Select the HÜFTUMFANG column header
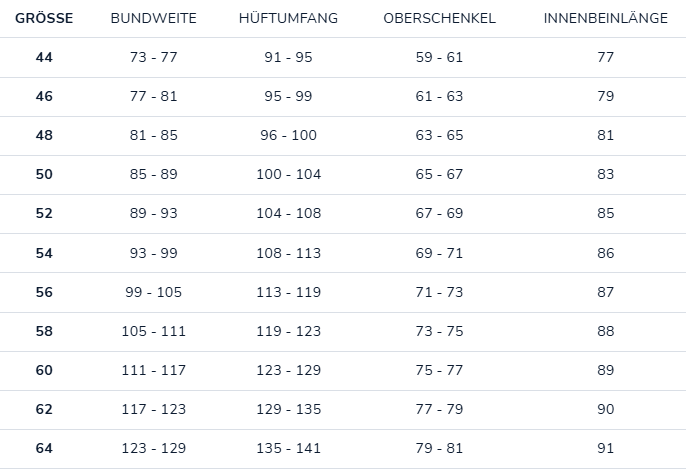The width and height of the screenshot is (686, 469). 288,19
